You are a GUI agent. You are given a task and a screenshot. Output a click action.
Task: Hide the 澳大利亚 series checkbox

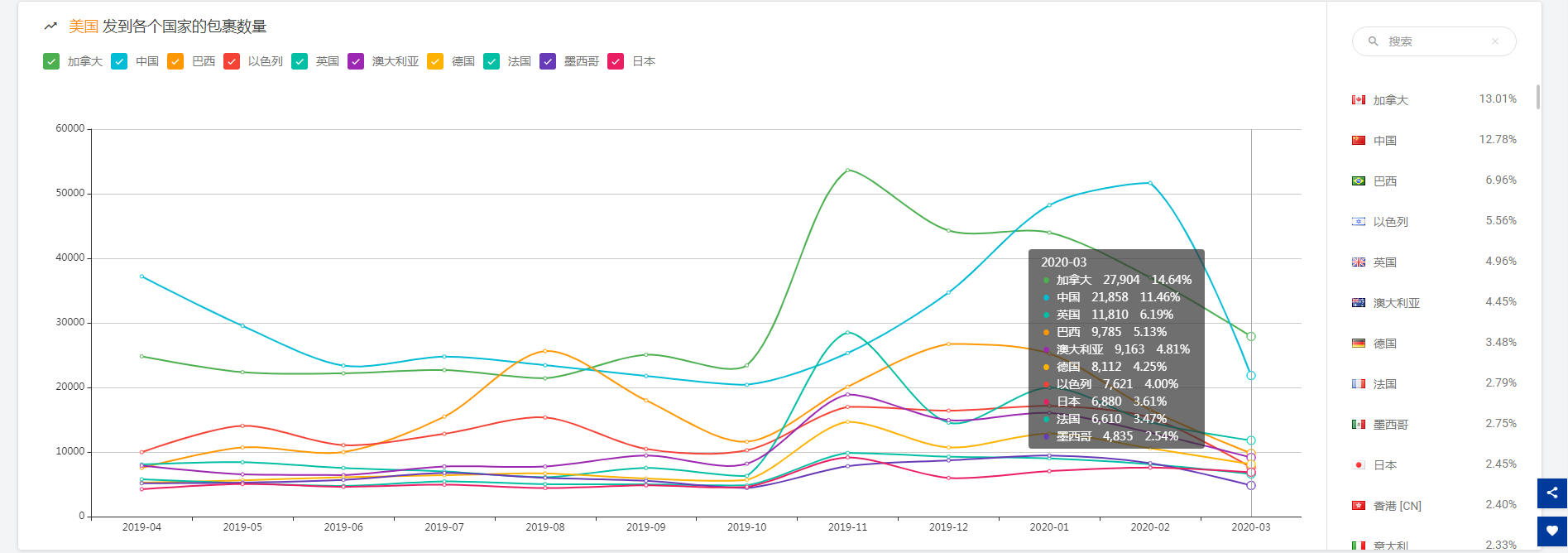point(356,61)
